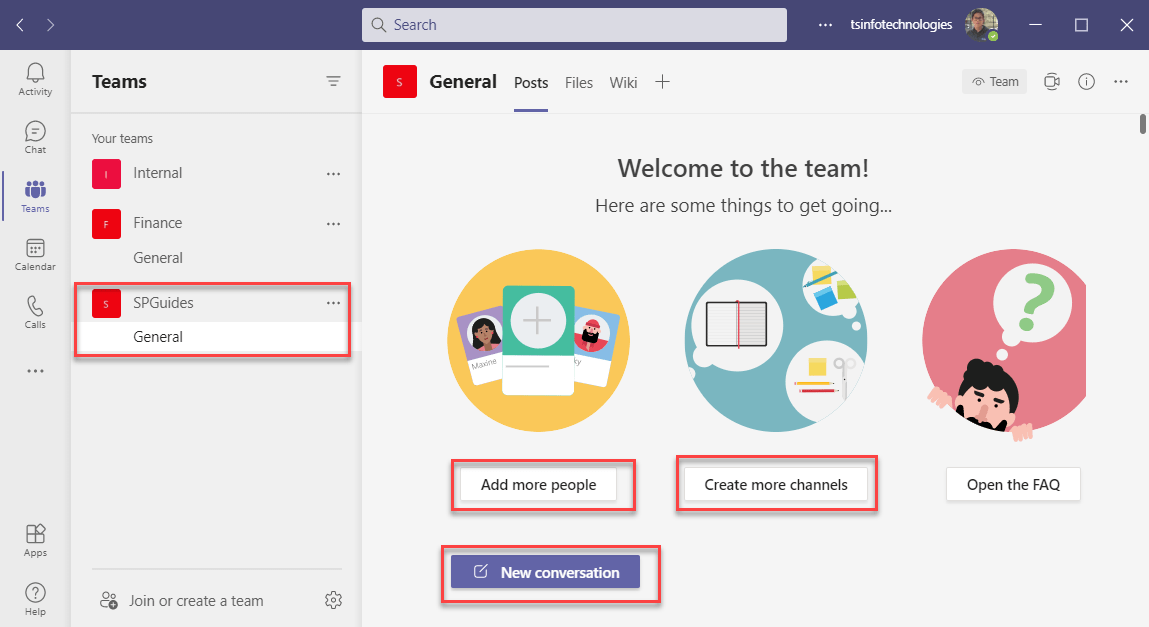The width and height of the screenshot is (1149, 627).
Task: Click in the Search box
Action: 574,25
